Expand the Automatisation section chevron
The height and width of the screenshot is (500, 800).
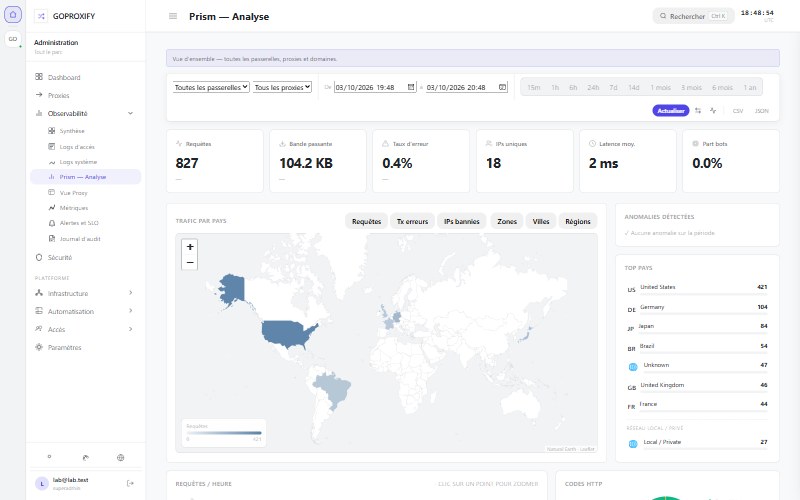131,311
